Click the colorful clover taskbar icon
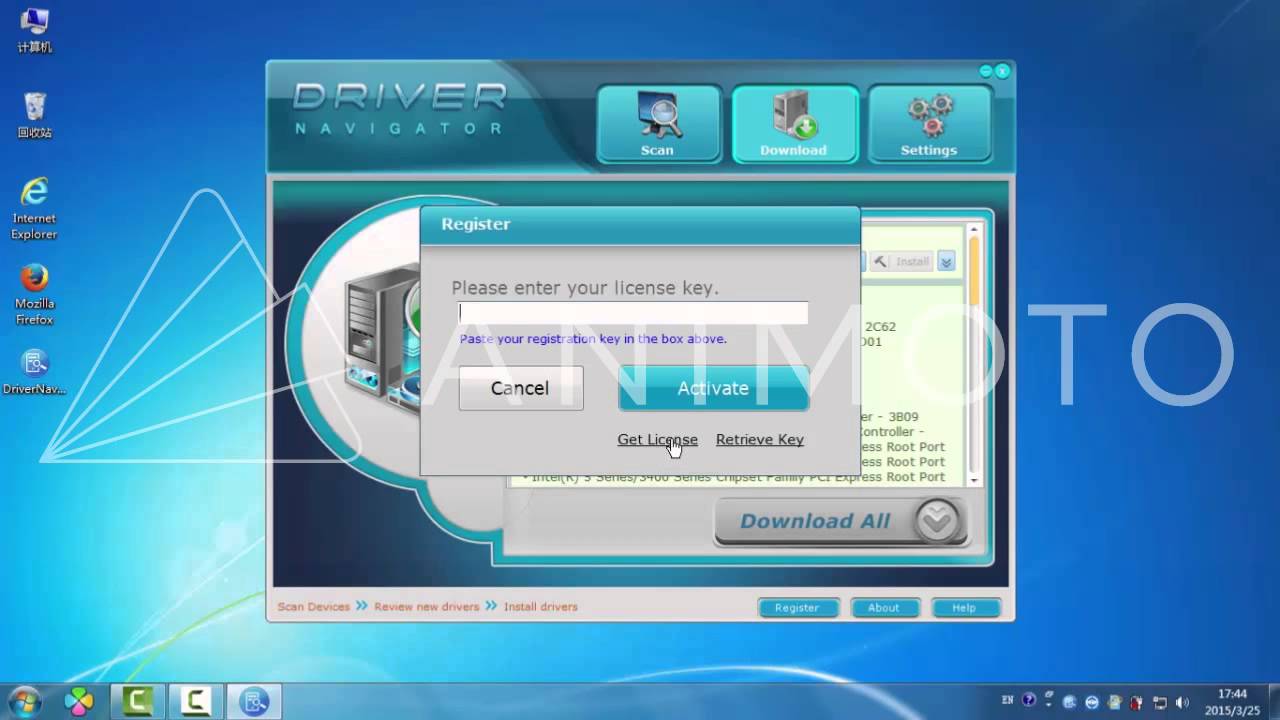The width and height of the screenshot is (1280, 720). click(x=79, y=702)
